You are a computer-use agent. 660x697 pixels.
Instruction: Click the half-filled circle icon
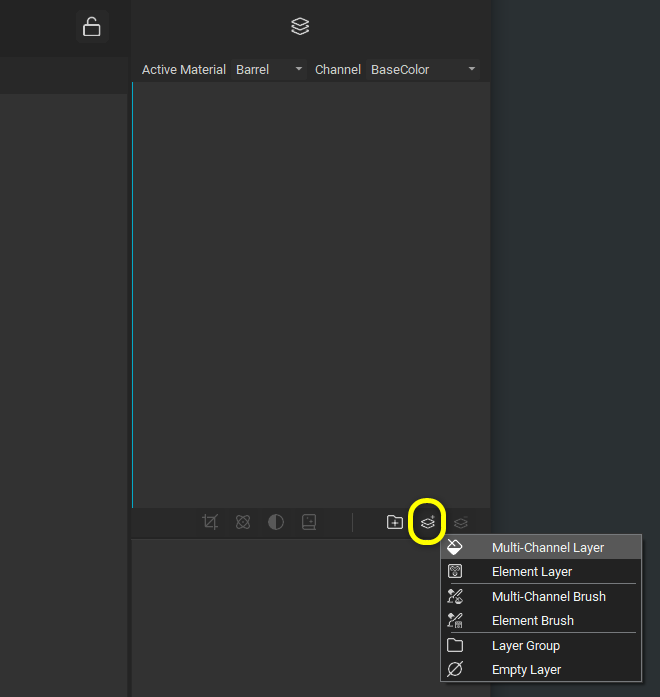pos(276,522)
